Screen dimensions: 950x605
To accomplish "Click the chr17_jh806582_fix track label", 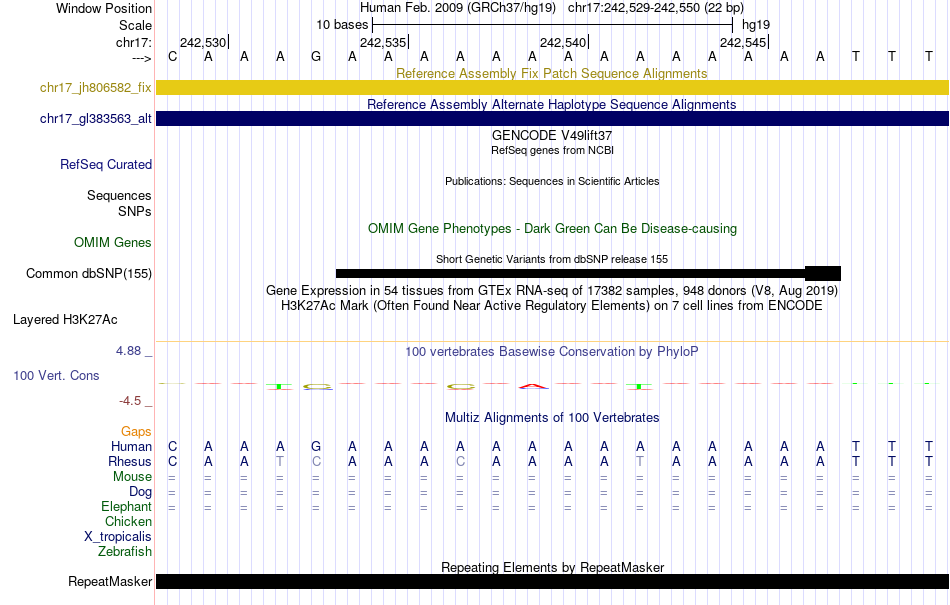I will point(96,87).
